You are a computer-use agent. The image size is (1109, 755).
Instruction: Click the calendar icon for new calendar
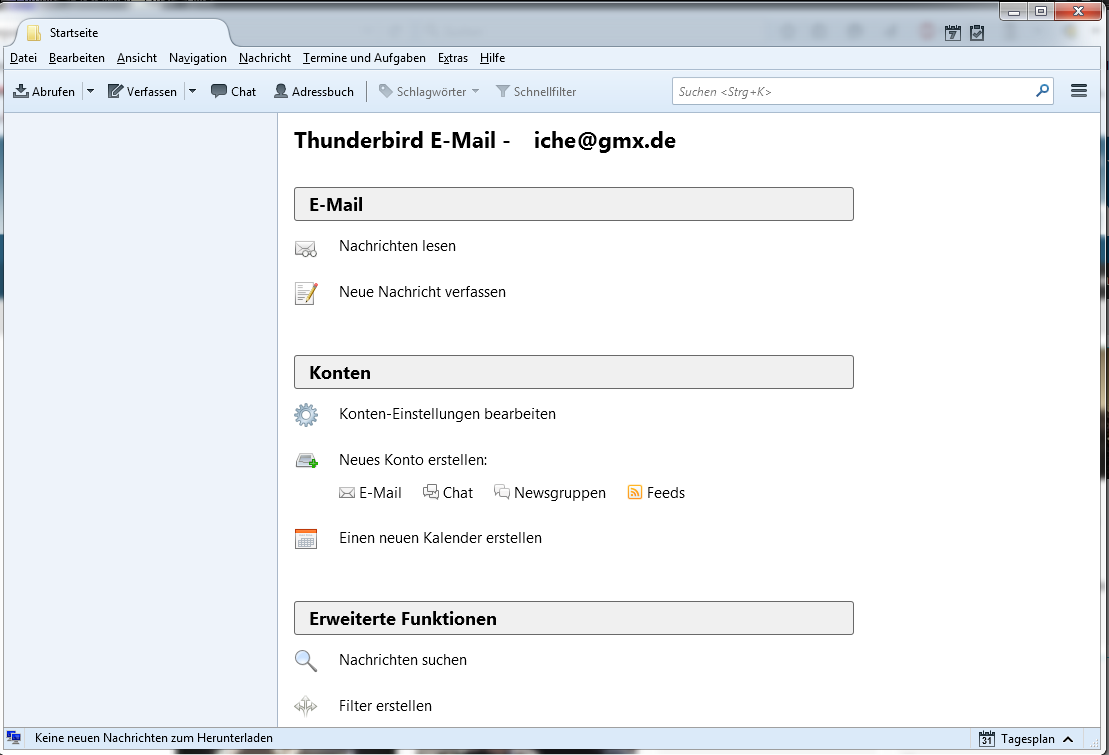(x=306, y=538)
